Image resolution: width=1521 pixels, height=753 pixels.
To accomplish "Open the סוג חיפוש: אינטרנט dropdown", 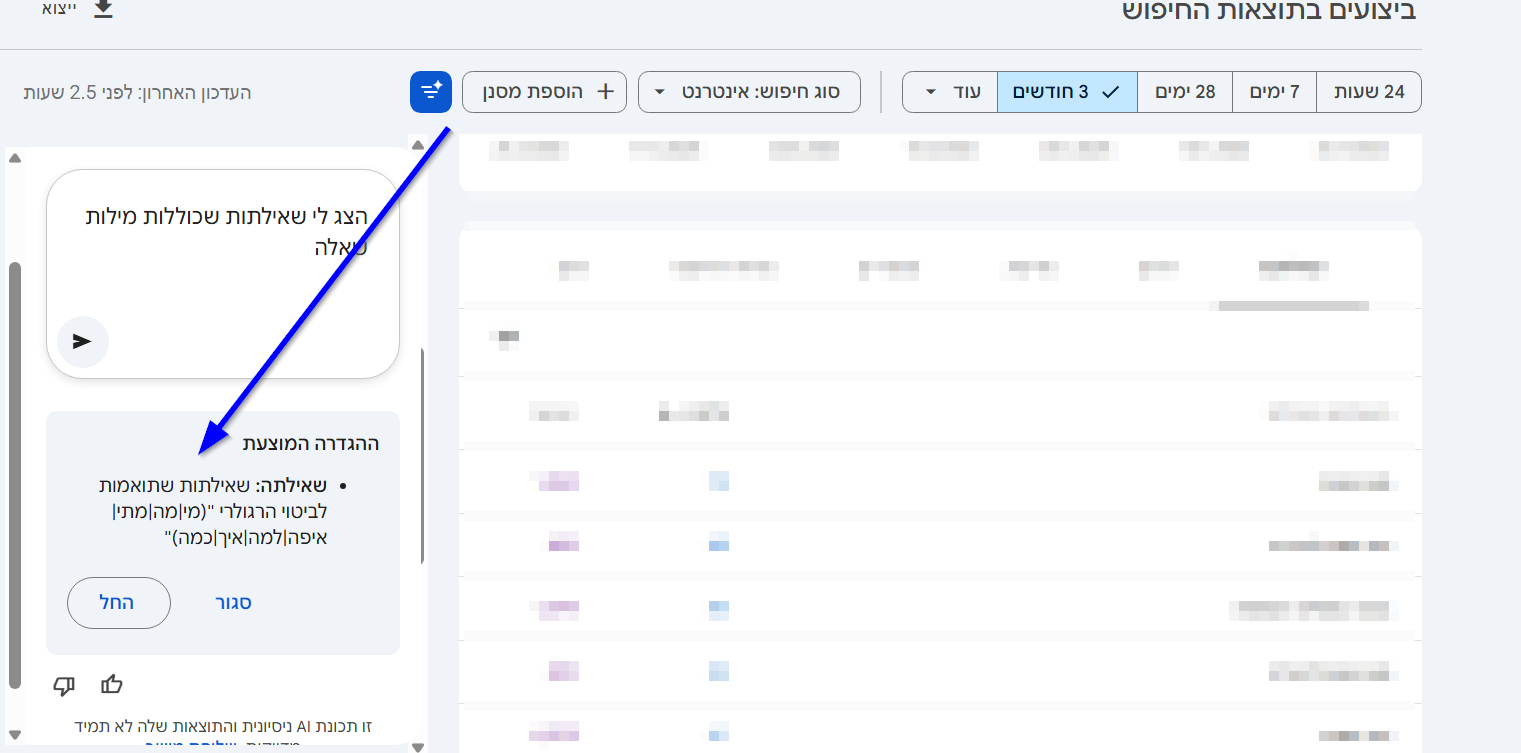I will point(749,92).
